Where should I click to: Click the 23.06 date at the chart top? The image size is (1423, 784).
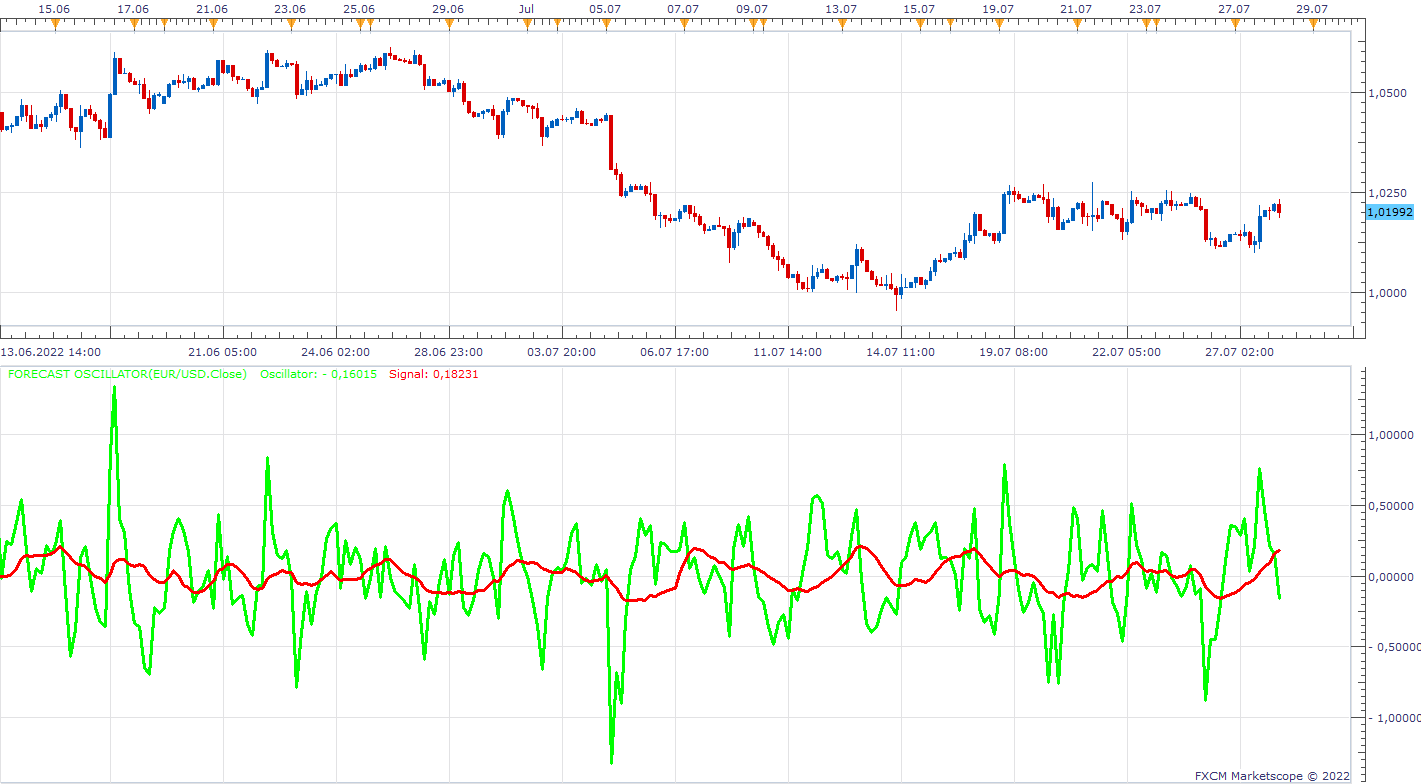[290, 9]
